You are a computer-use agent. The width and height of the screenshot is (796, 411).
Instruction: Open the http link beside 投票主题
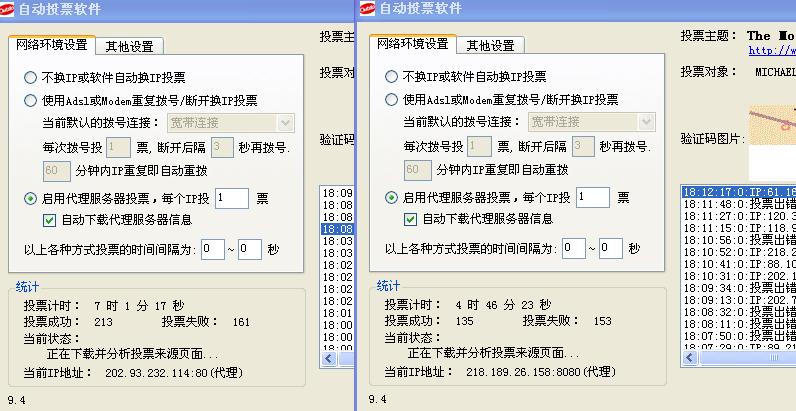[771, 50]
